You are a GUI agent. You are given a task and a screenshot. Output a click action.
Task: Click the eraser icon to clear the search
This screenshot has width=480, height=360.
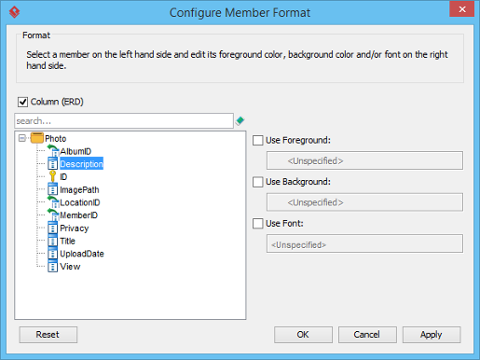click(x=240, y=121)
